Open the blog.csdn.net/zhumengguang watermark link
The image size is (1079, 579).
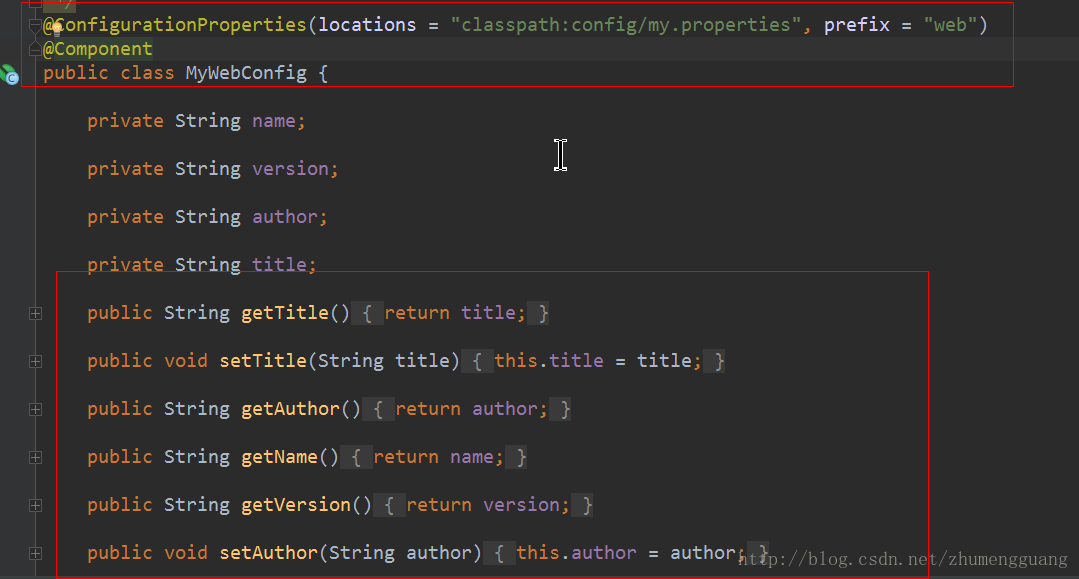tap(904, 559)
